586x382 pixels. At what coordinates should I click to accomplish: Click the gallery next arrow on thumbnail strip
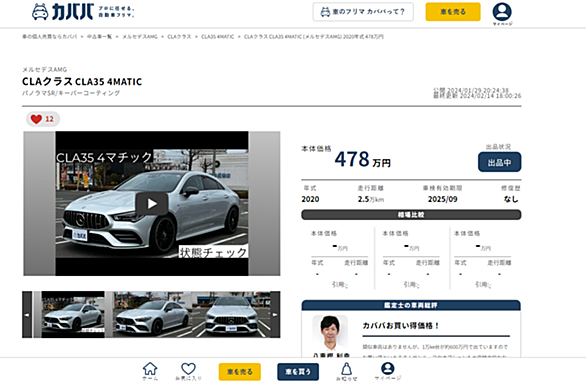click(275, 315)
